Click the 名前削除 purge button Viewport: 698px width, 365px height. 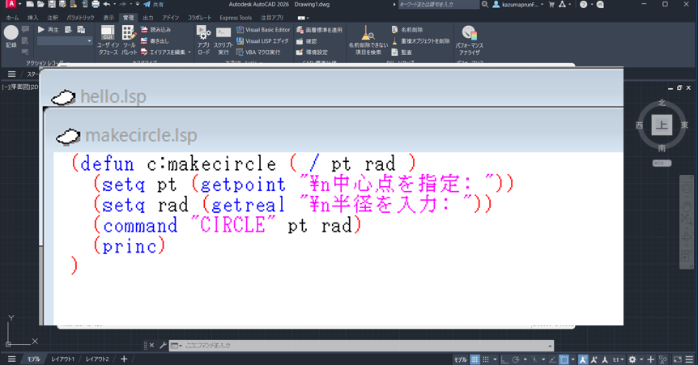(407, 29)
